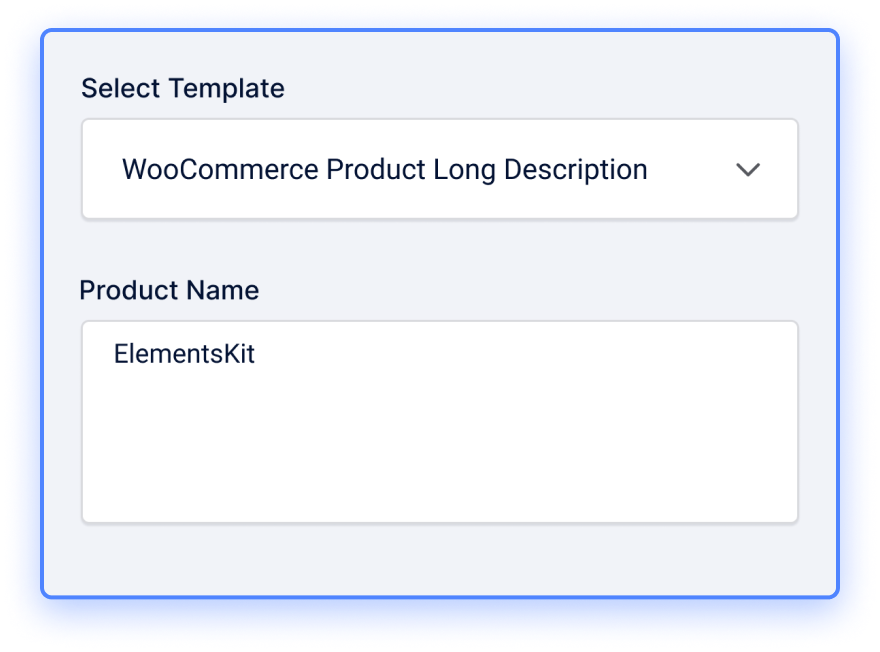Place cursor after ElementsKit text
880x652 pixels.
click(257, 354)
